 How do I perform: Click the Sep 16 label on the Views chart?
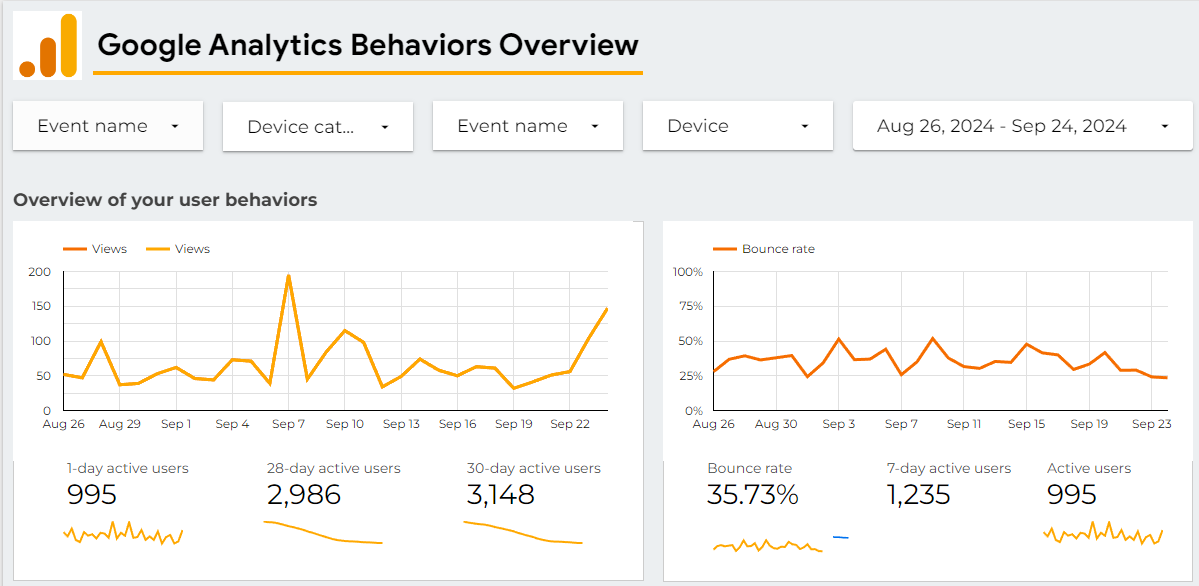click(x=457, y=423)
